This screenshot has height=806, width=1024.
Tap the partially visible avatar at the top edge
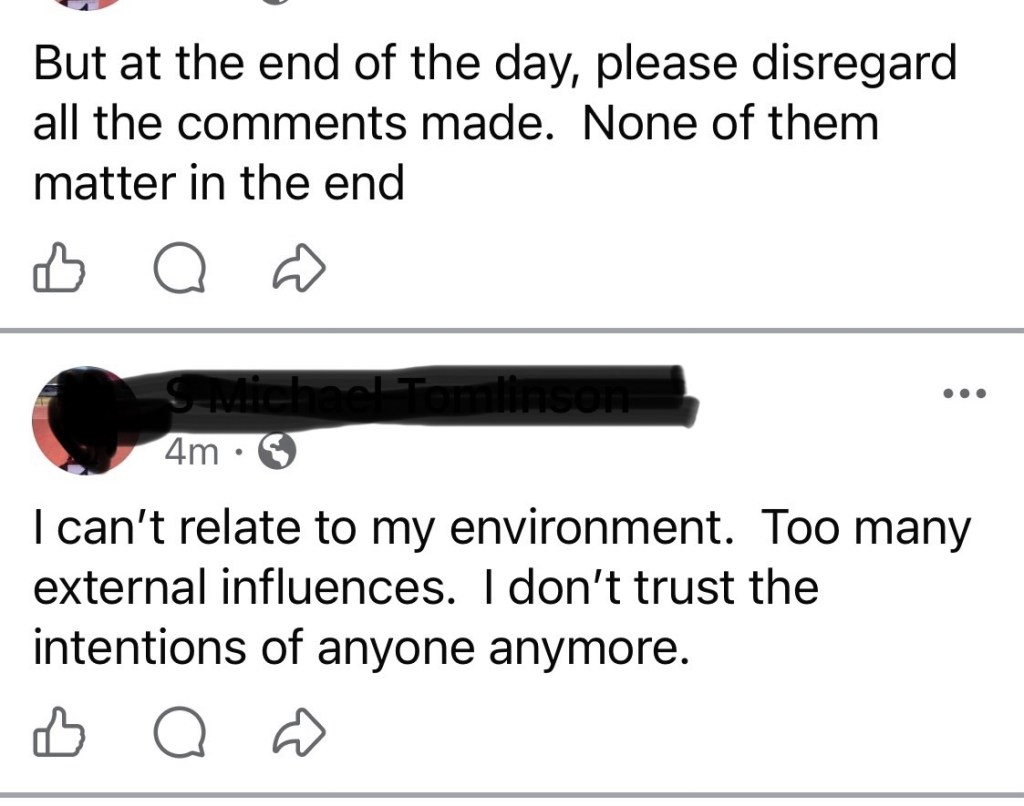85,3
